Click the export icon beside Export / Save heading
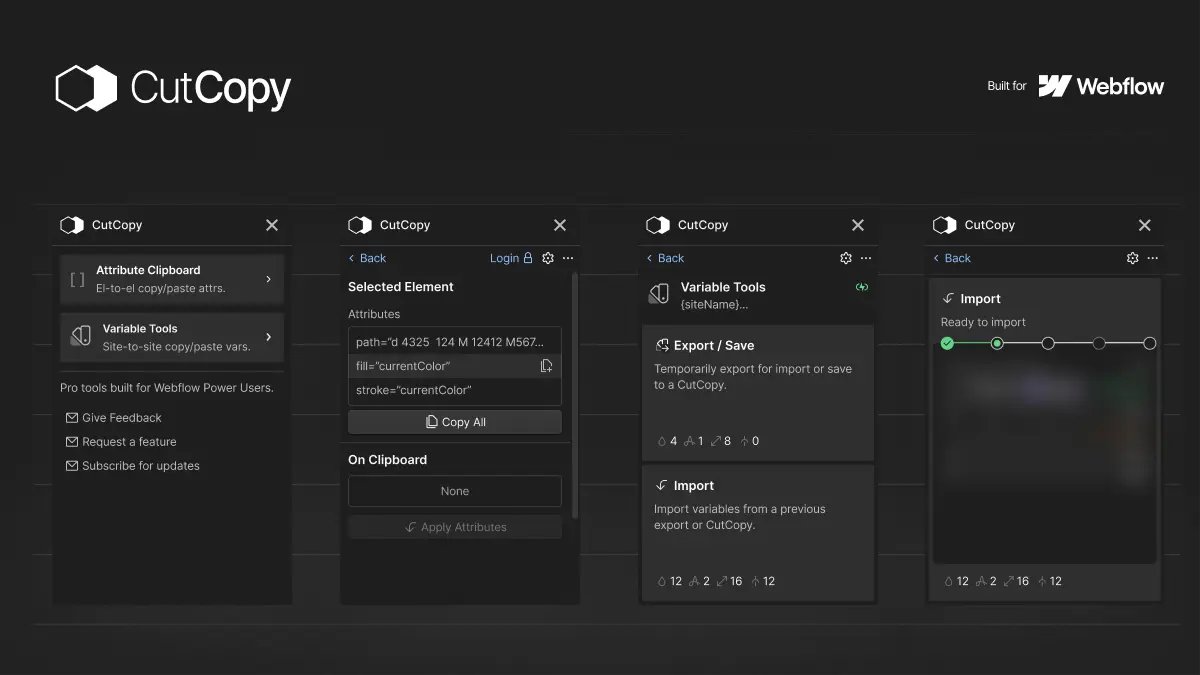 pos(662,345)
